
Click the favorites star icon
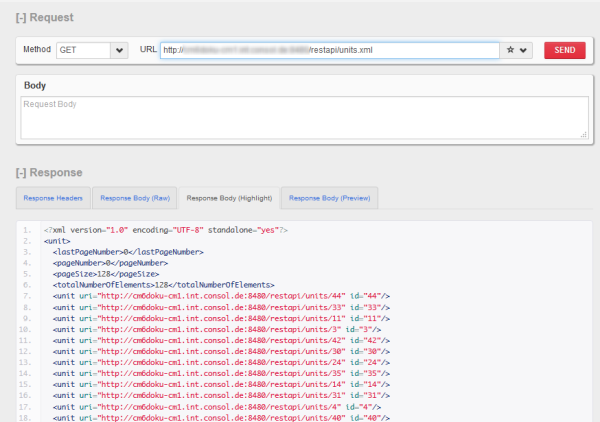511,50
